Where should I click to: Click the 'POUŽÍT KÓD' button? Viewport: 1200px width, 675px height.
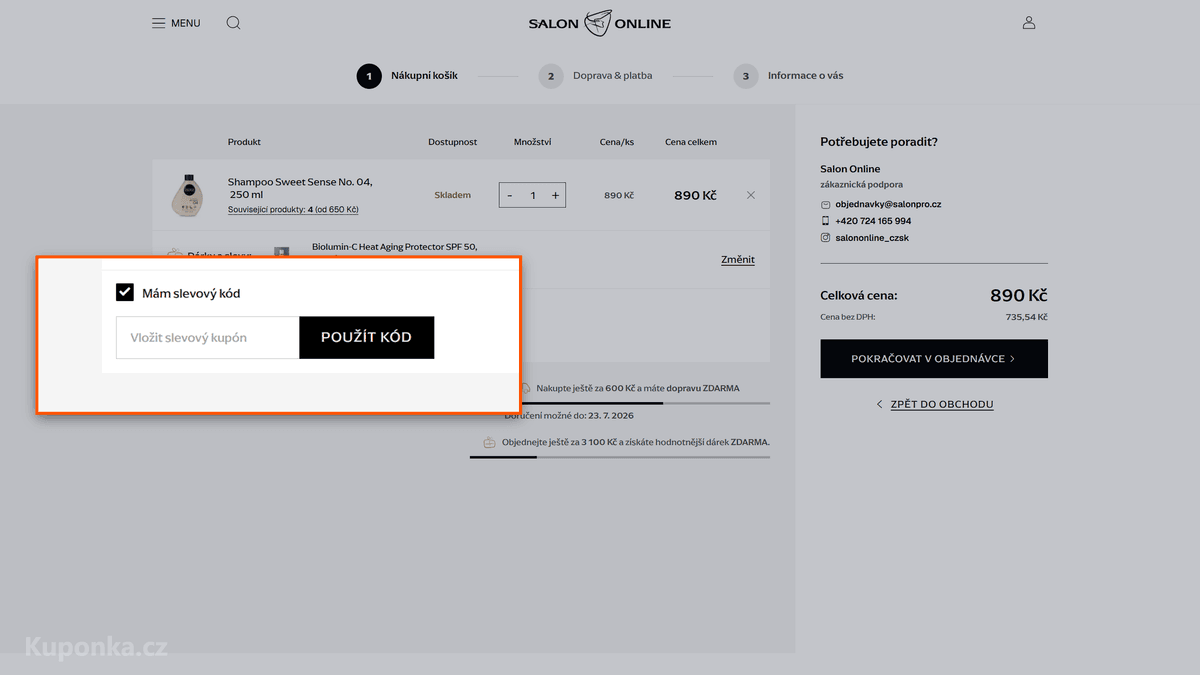point(367,338)
